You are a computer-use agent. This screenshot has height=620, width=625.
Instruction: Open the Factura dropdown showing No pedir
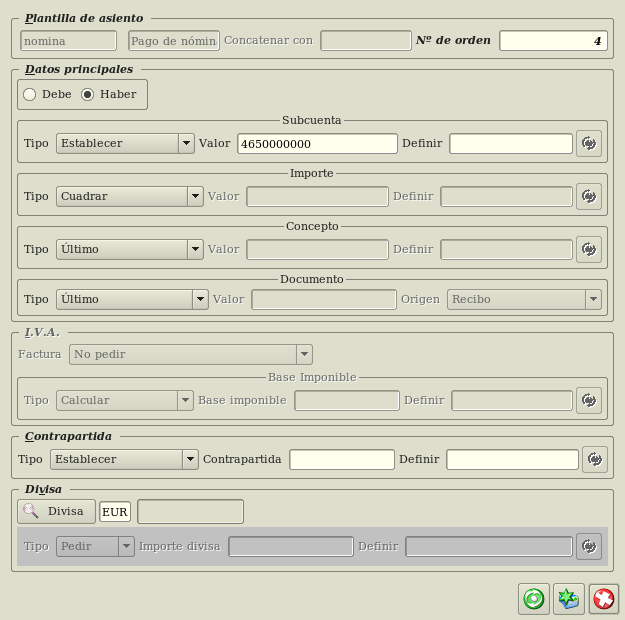[x=191, y=354]
